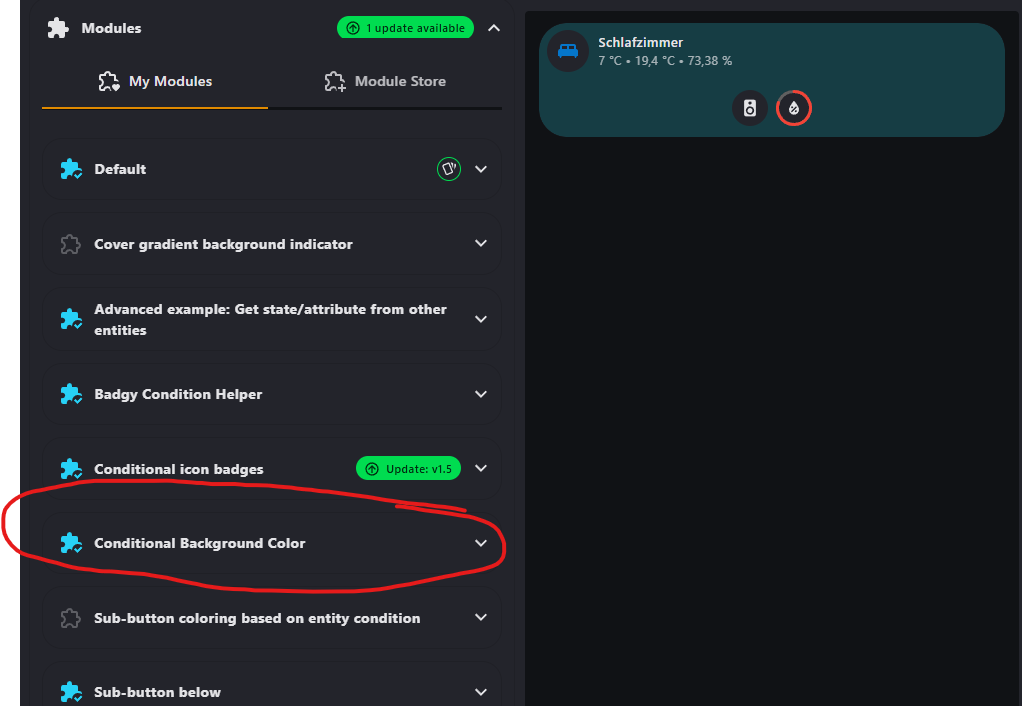1022x706 pixels.
Task: Click puzzle icon of Conditional Background Color
Action: click(x=70, y=543)
